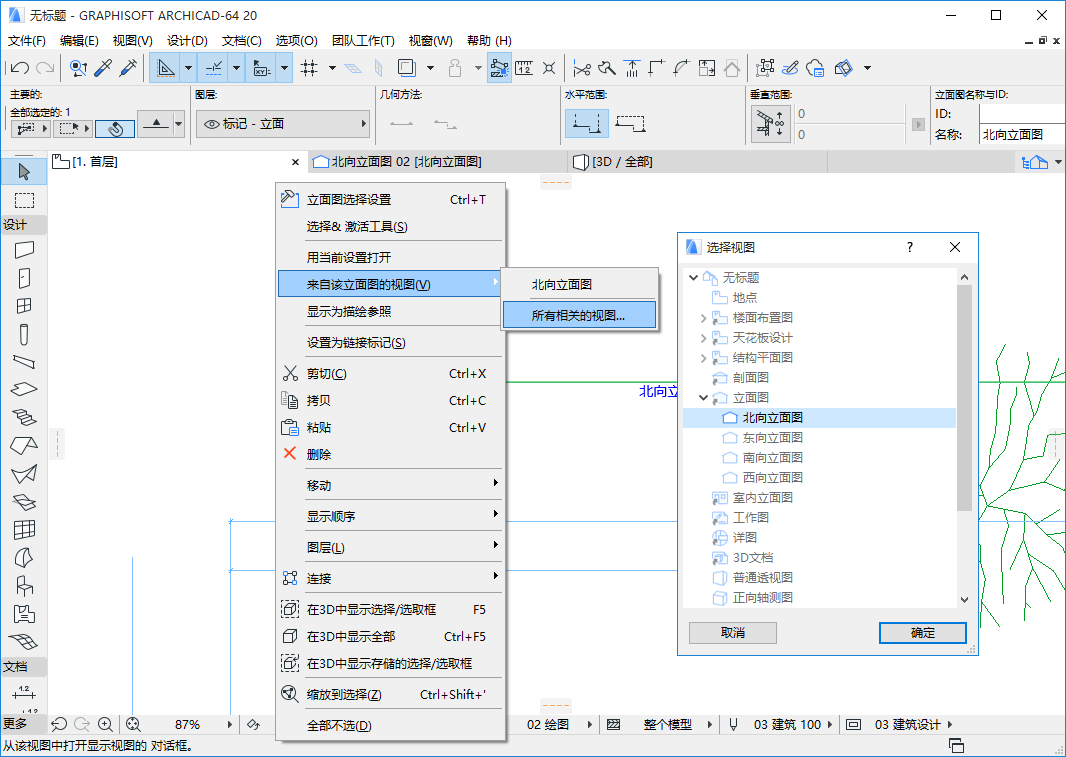Click the Trim tool scissors icon in toolbar
Screen dimensions: 1066x757
tap(582, 68)
